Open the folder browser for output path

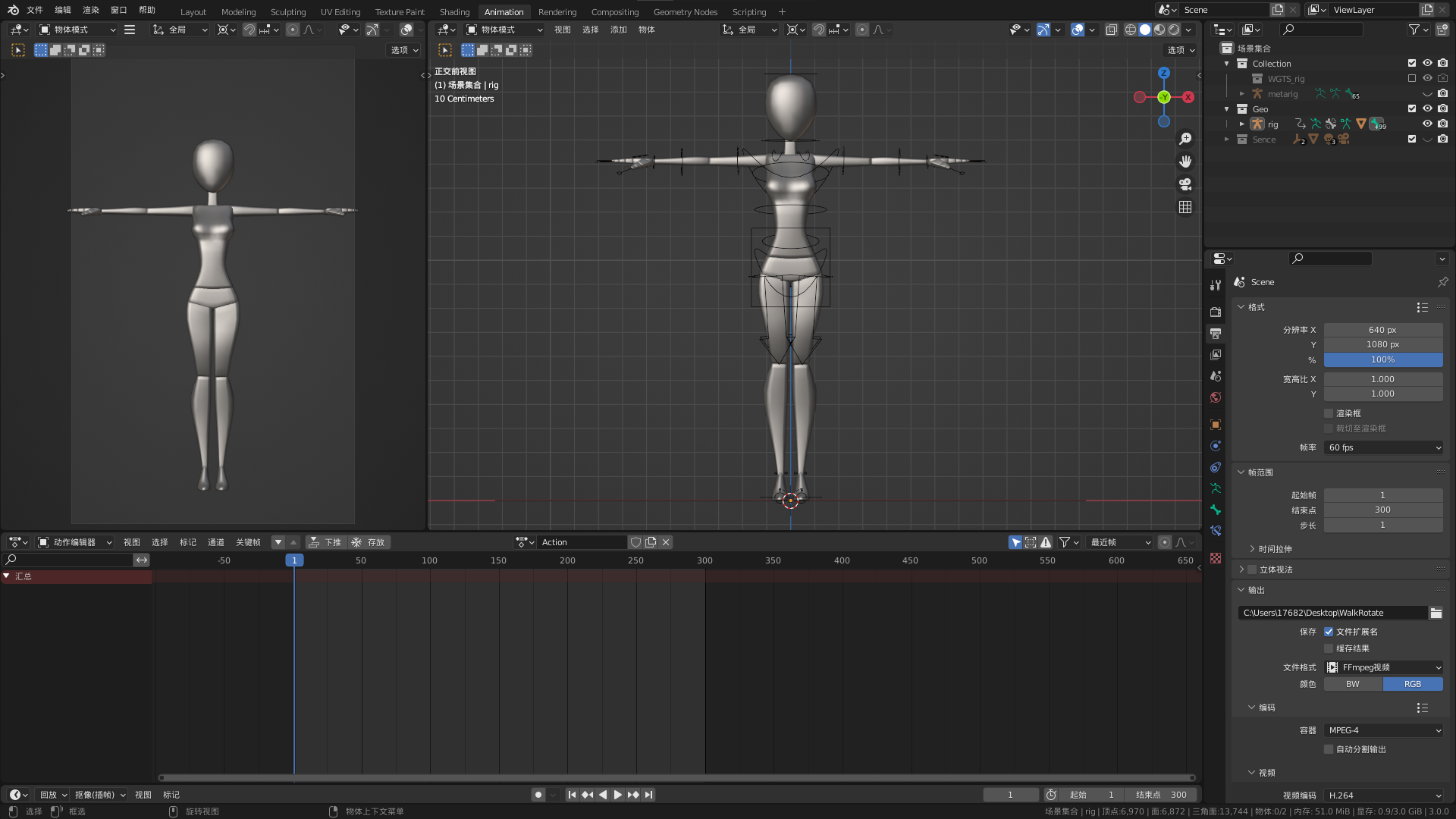1436,613
